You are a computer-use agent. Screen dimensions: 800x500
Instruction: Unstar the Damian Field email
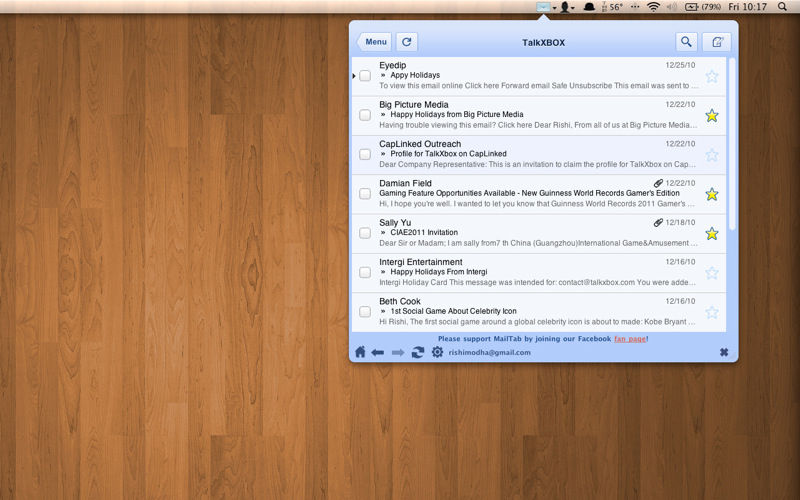click(712, 194)
